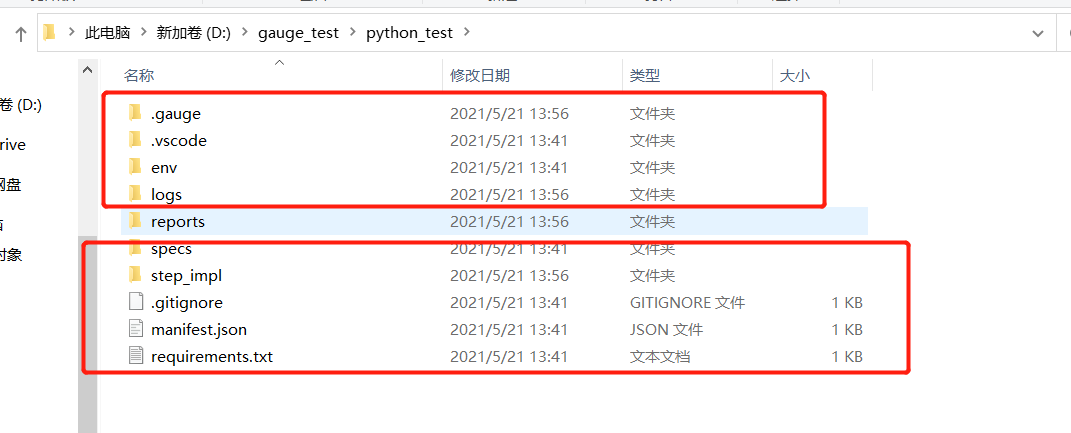This screenshot has width=1071, height=433.
Task: Select the env folder icon
Action: coord(136,168)
